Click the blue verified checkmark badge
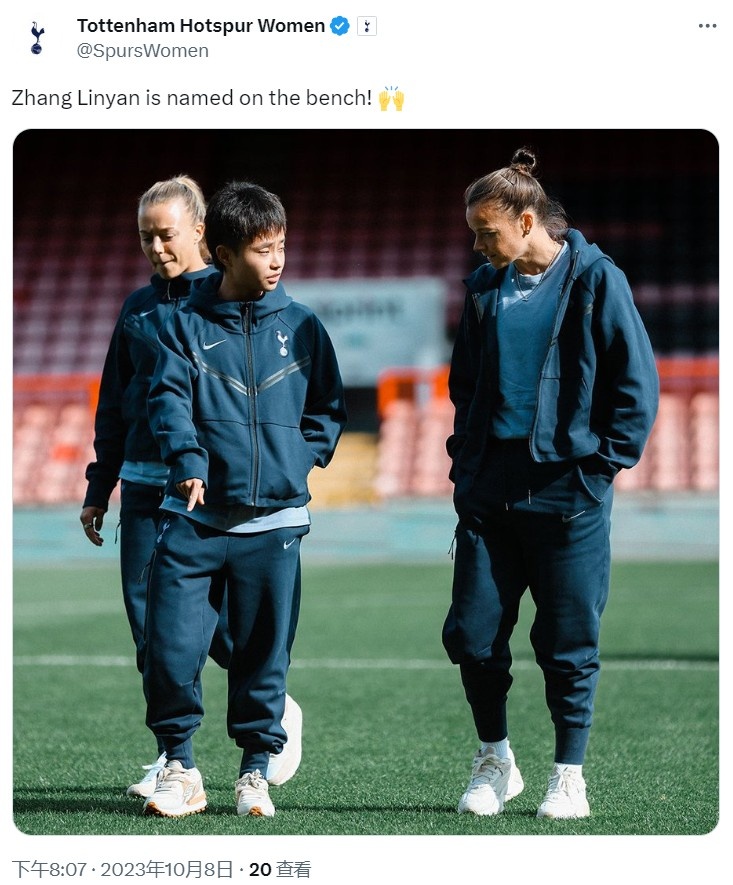 340,26
